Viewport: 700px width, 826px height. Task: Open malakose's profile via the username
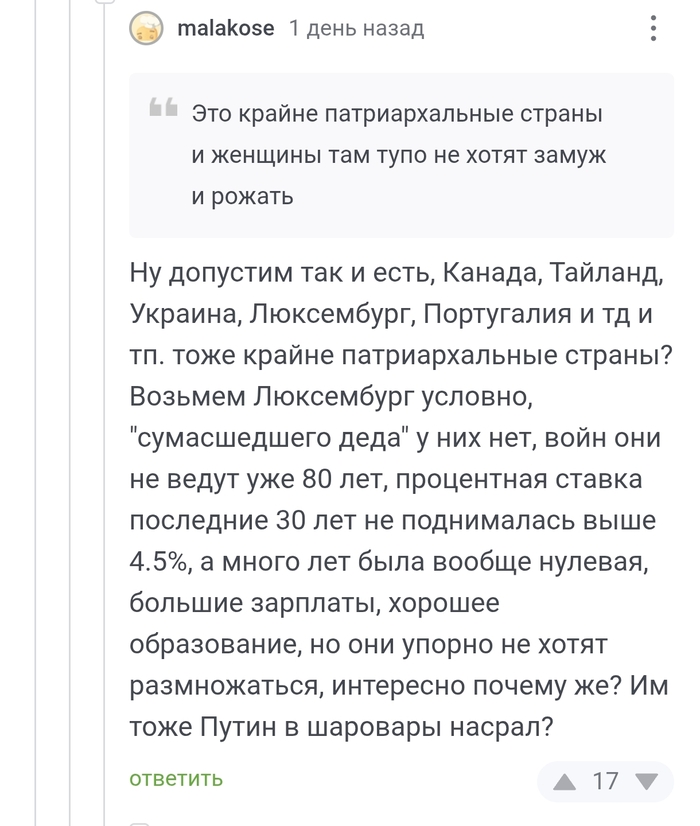tap(225, 29)
